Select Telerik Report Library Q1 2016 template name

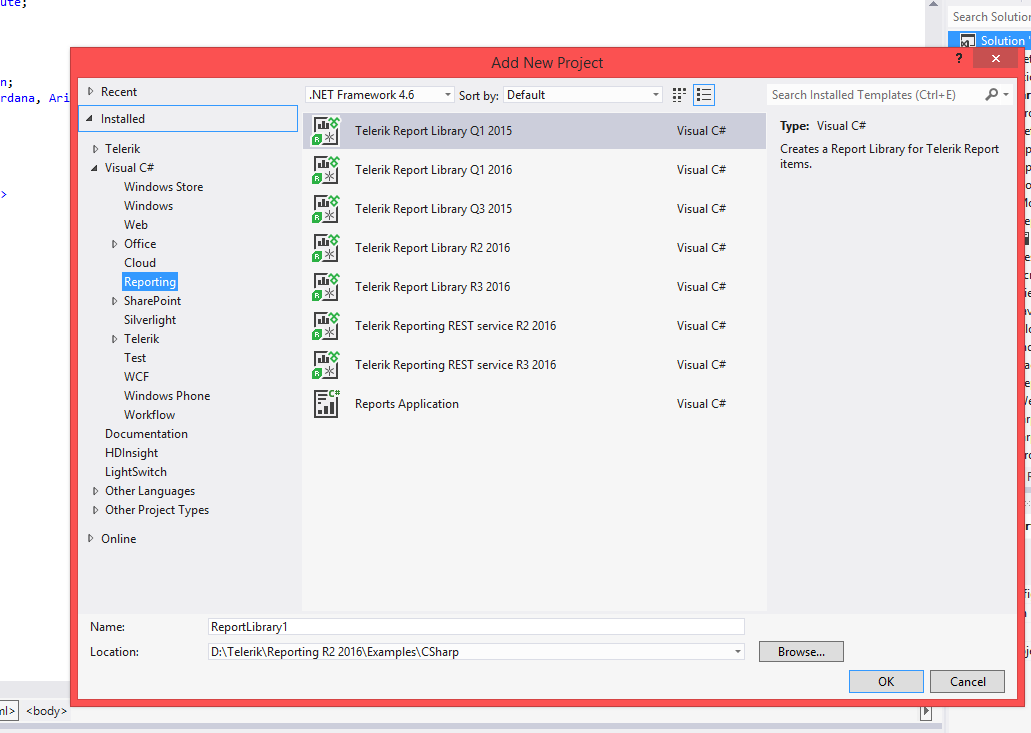pos(433,170)
